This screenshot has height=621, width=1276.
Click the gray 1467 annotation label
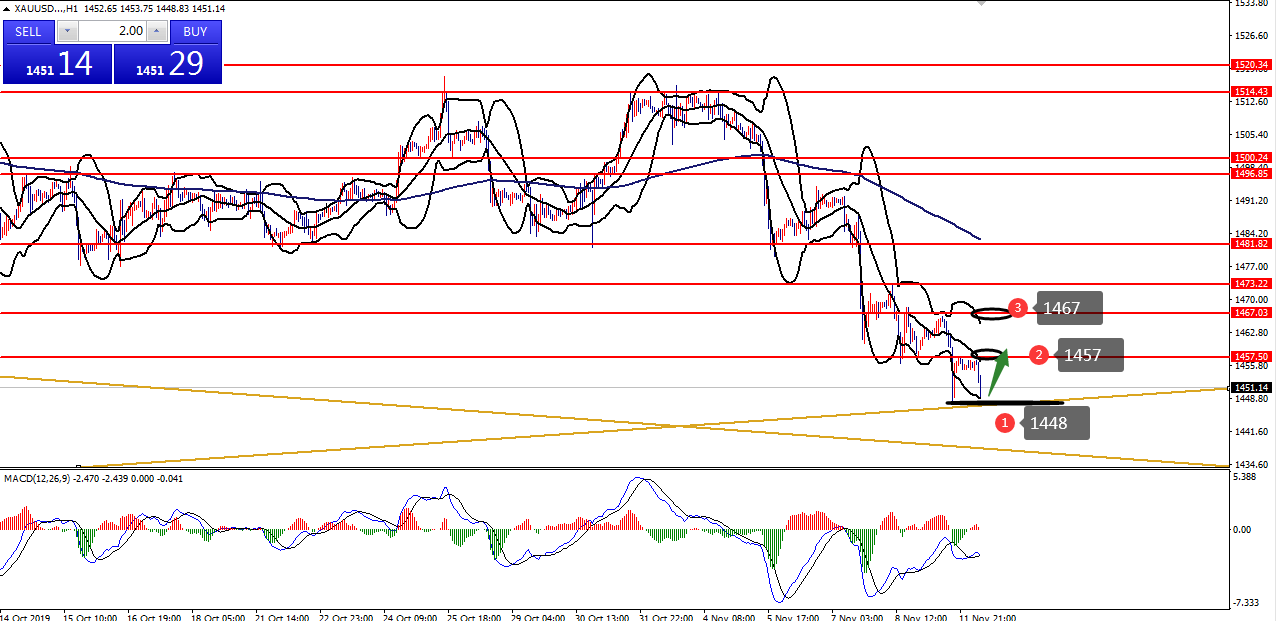coord(1066,309)
